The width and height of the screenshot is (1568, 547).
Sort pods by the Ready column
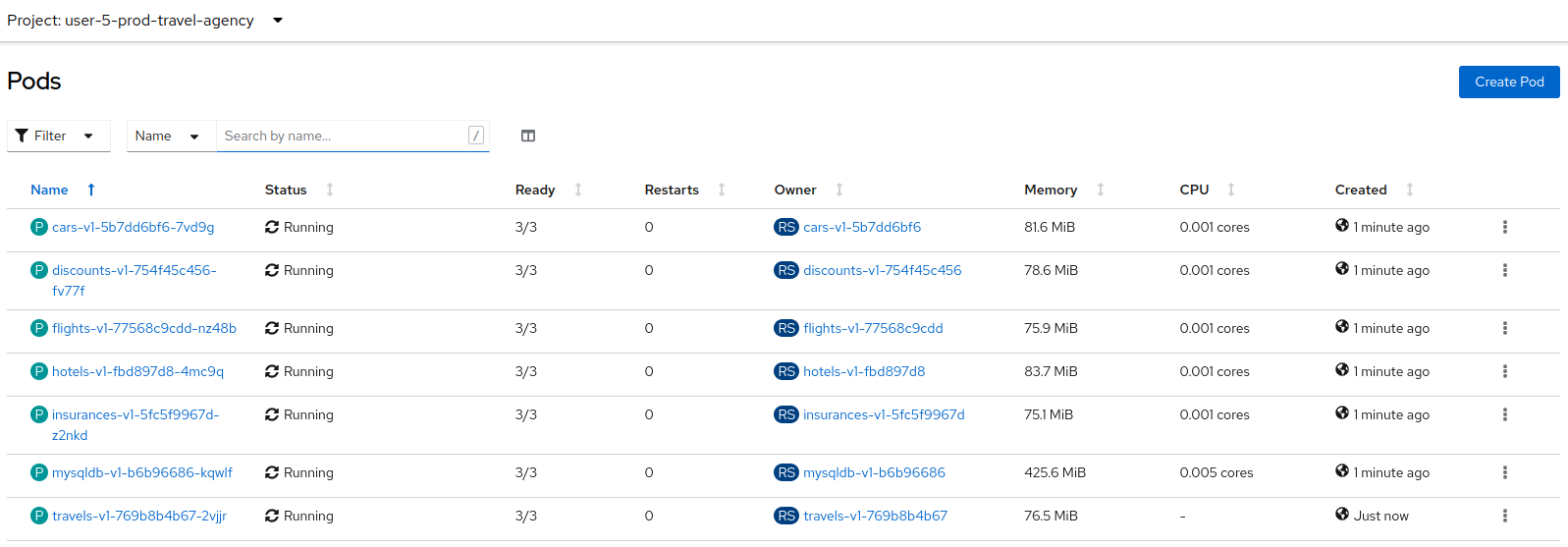tap(535, 190)
